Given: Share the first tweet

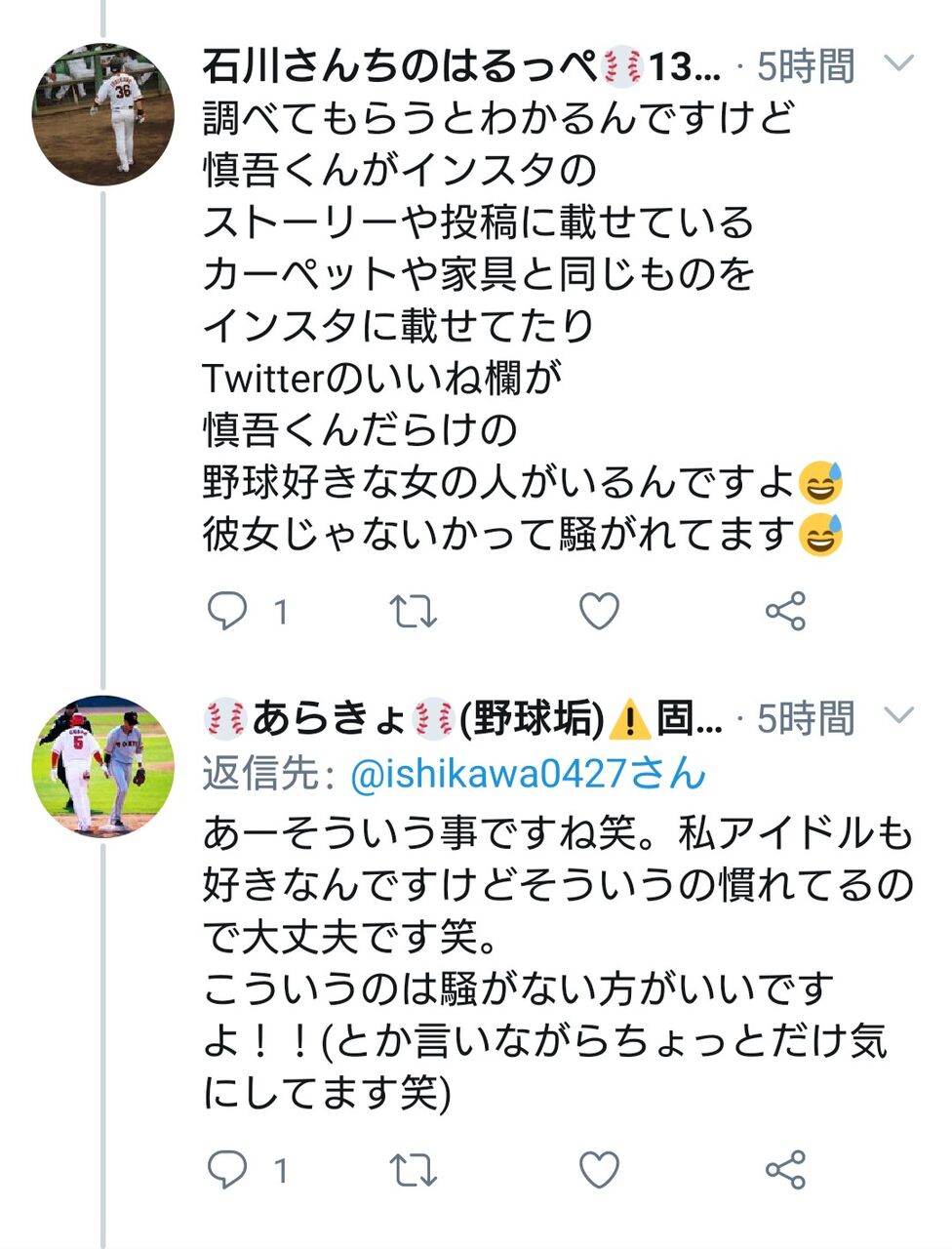Looking at the screenshot, I should [x=785, y=612].
